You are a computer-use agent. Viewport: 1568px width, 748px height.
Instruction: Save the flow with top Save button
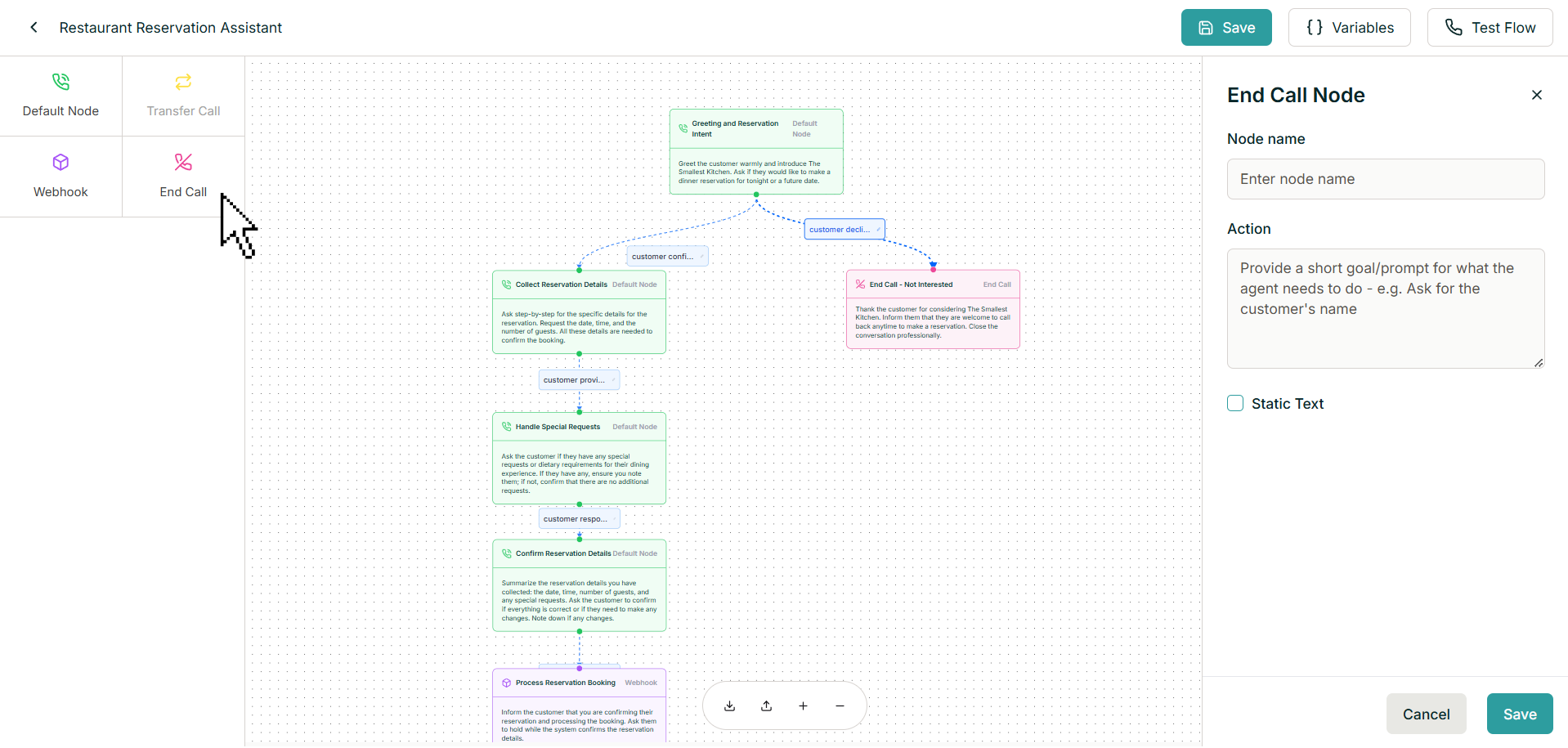pyautogui.click(x=1226, y=28)
